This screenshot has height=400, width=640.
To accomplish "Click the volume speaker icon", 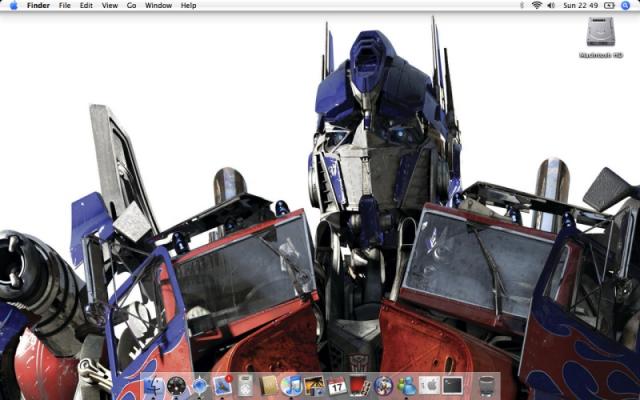I will tap(551, 5).
